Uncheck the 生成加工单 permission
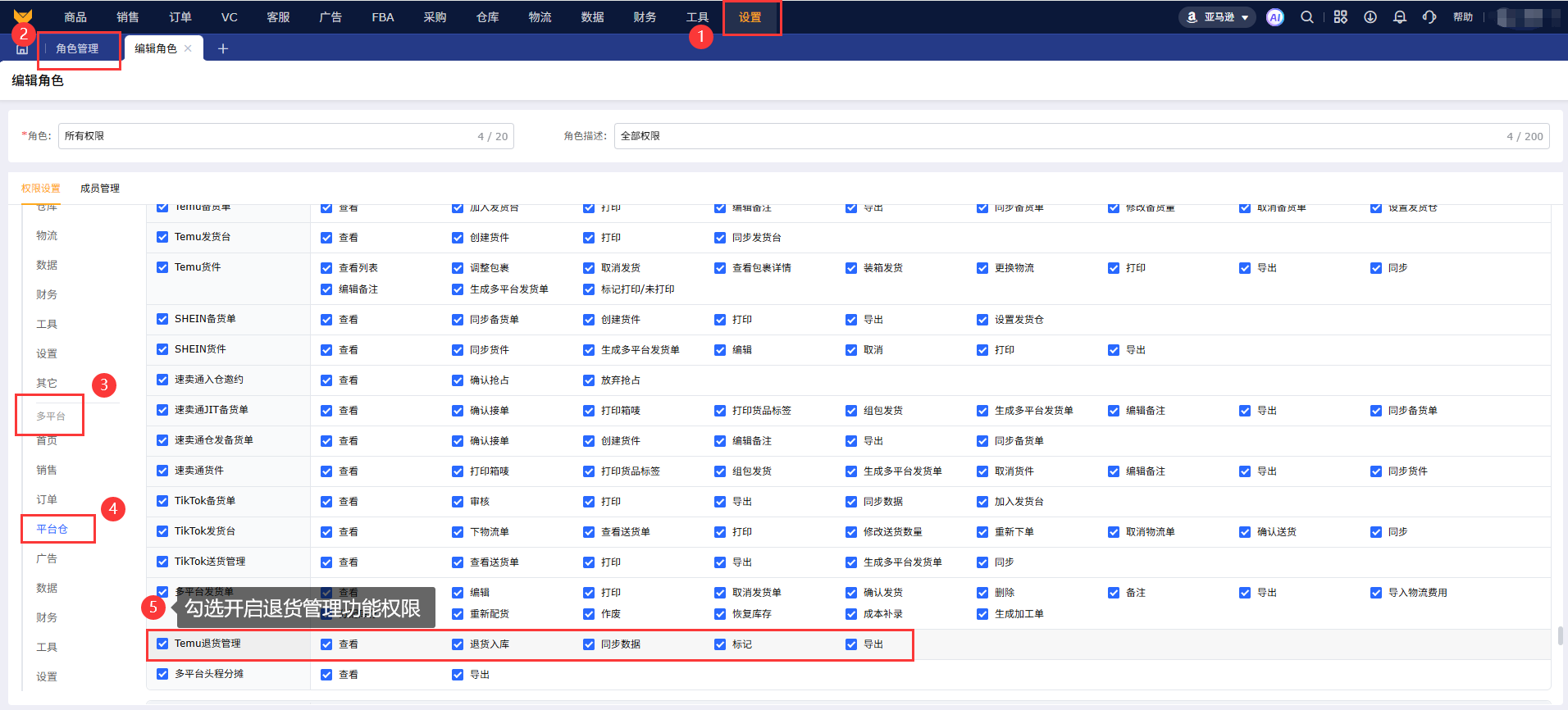 [982, 614]
